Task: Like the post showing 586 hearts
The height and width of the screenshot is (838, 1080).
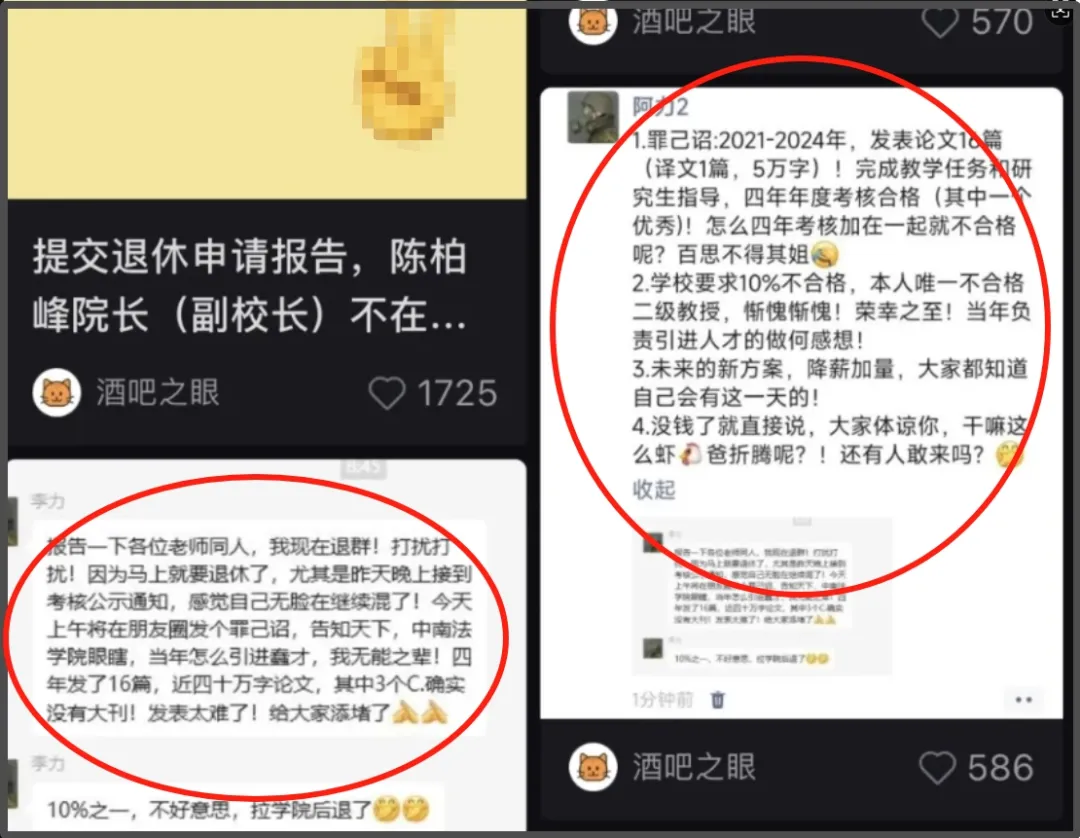Action: tap(937, 767)
